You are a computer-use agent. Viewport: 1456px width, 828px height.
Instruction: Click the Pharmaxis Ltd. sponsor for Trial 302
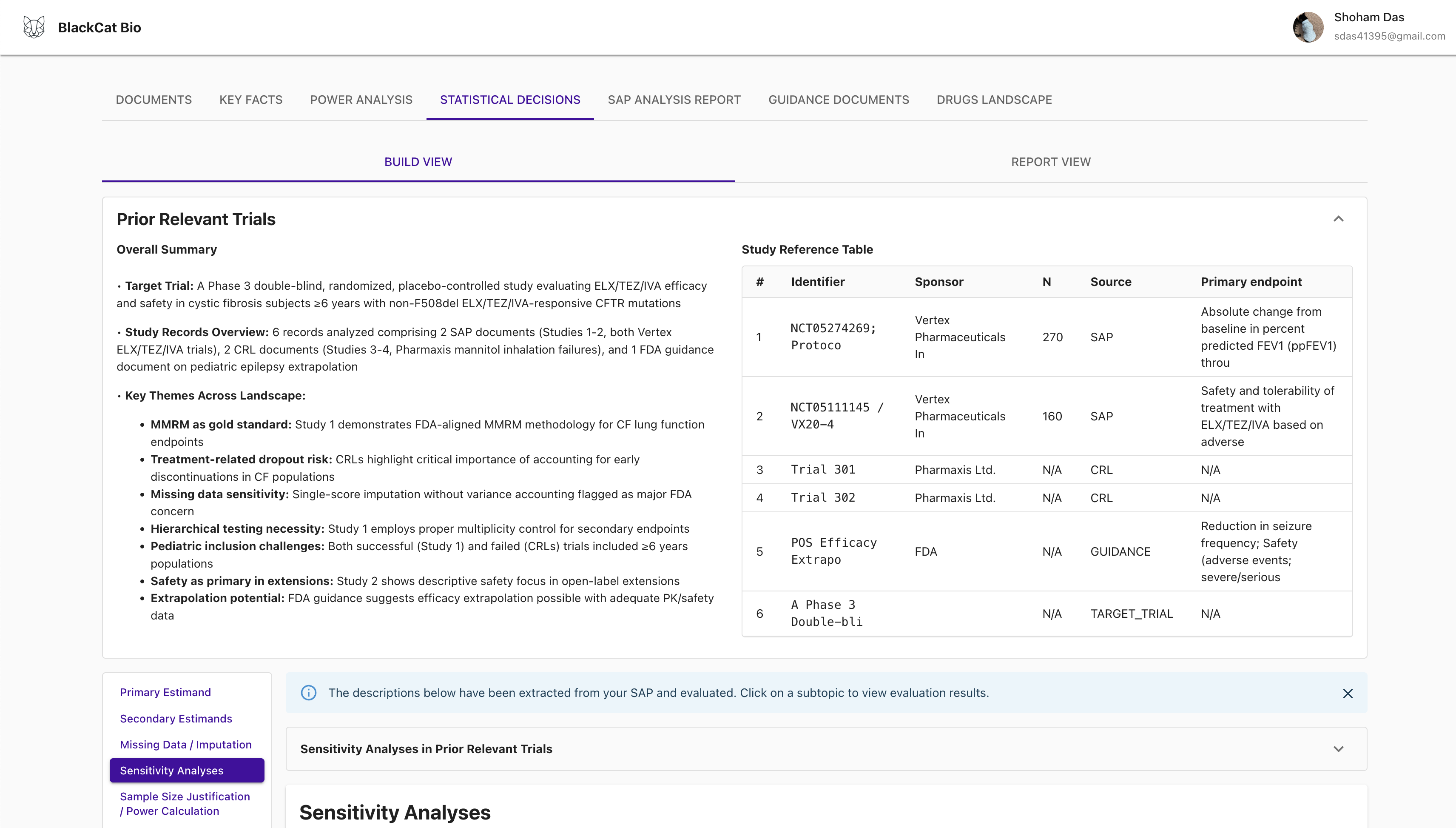(x=955, y=497)
